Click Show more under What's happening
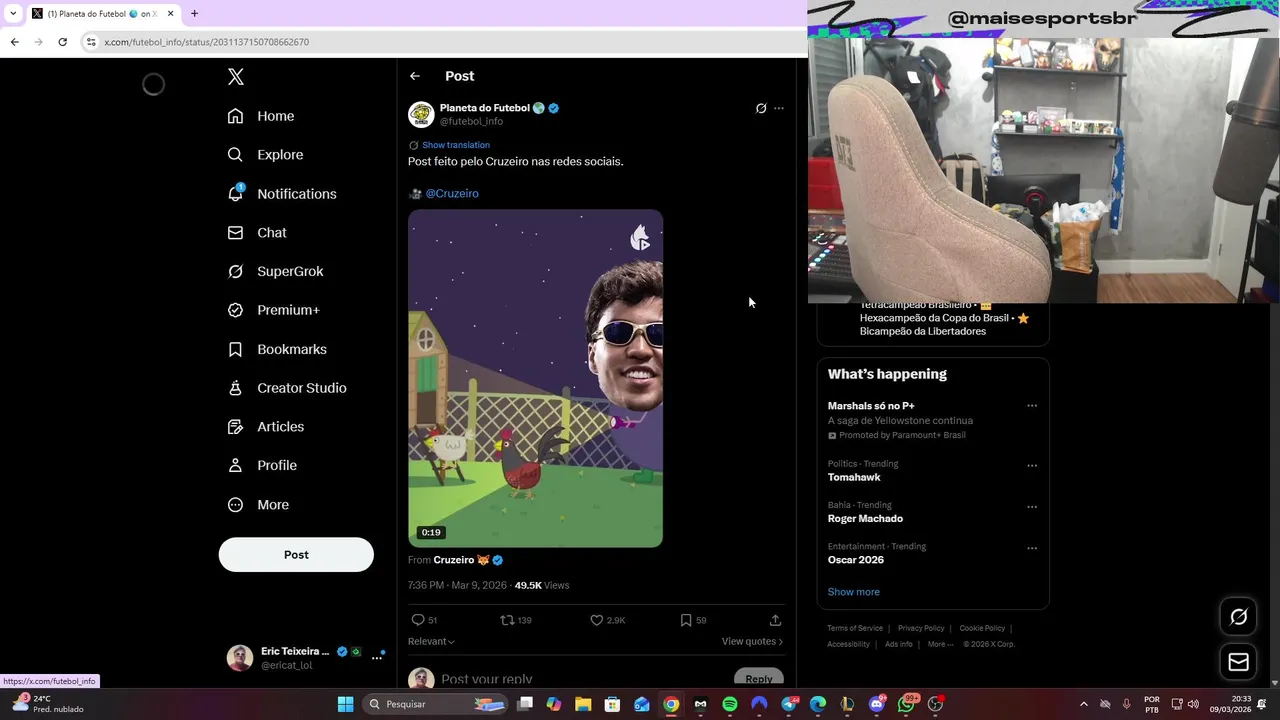This screenshot has width=1280, height=720. (x=854, y=592)
